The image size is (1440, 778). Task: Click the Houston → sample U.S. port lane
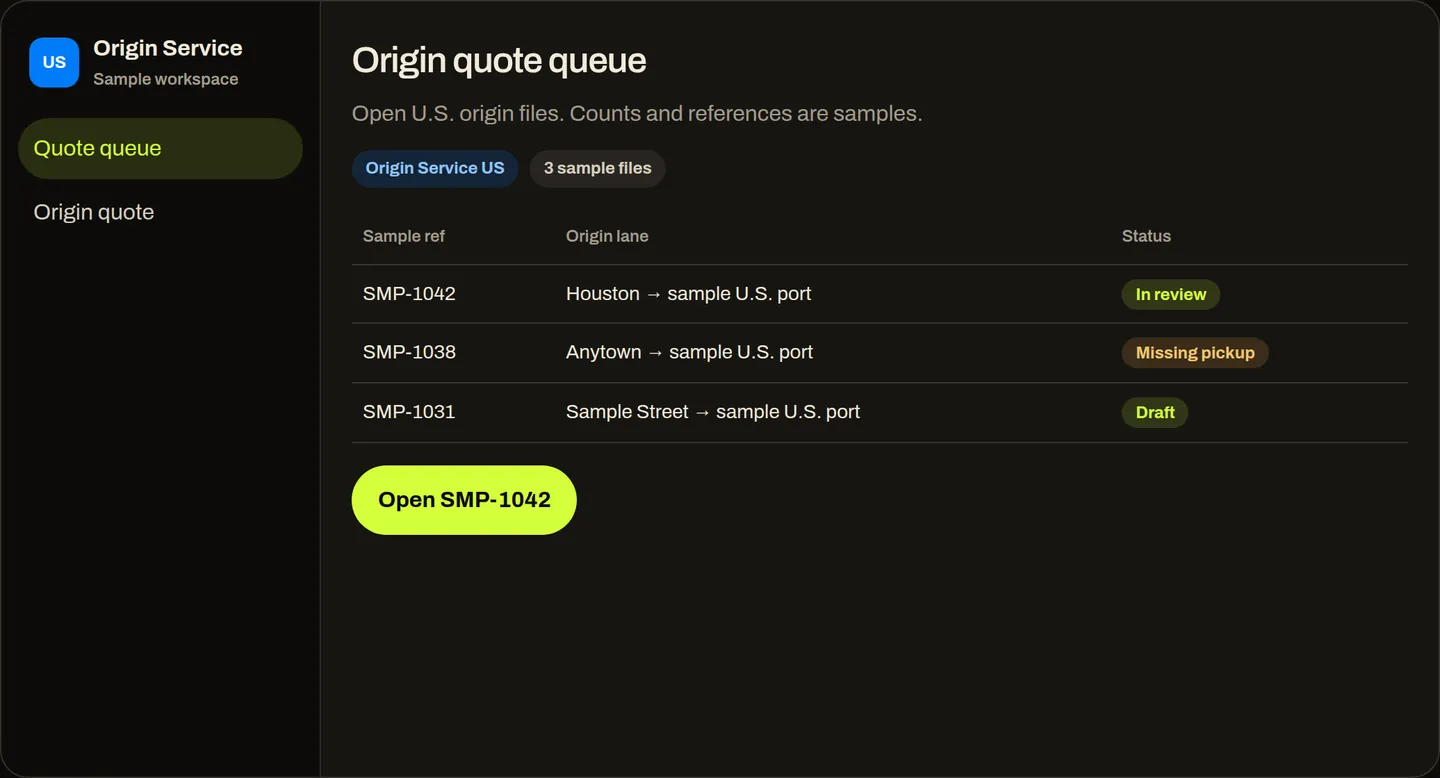click(689, 294)
